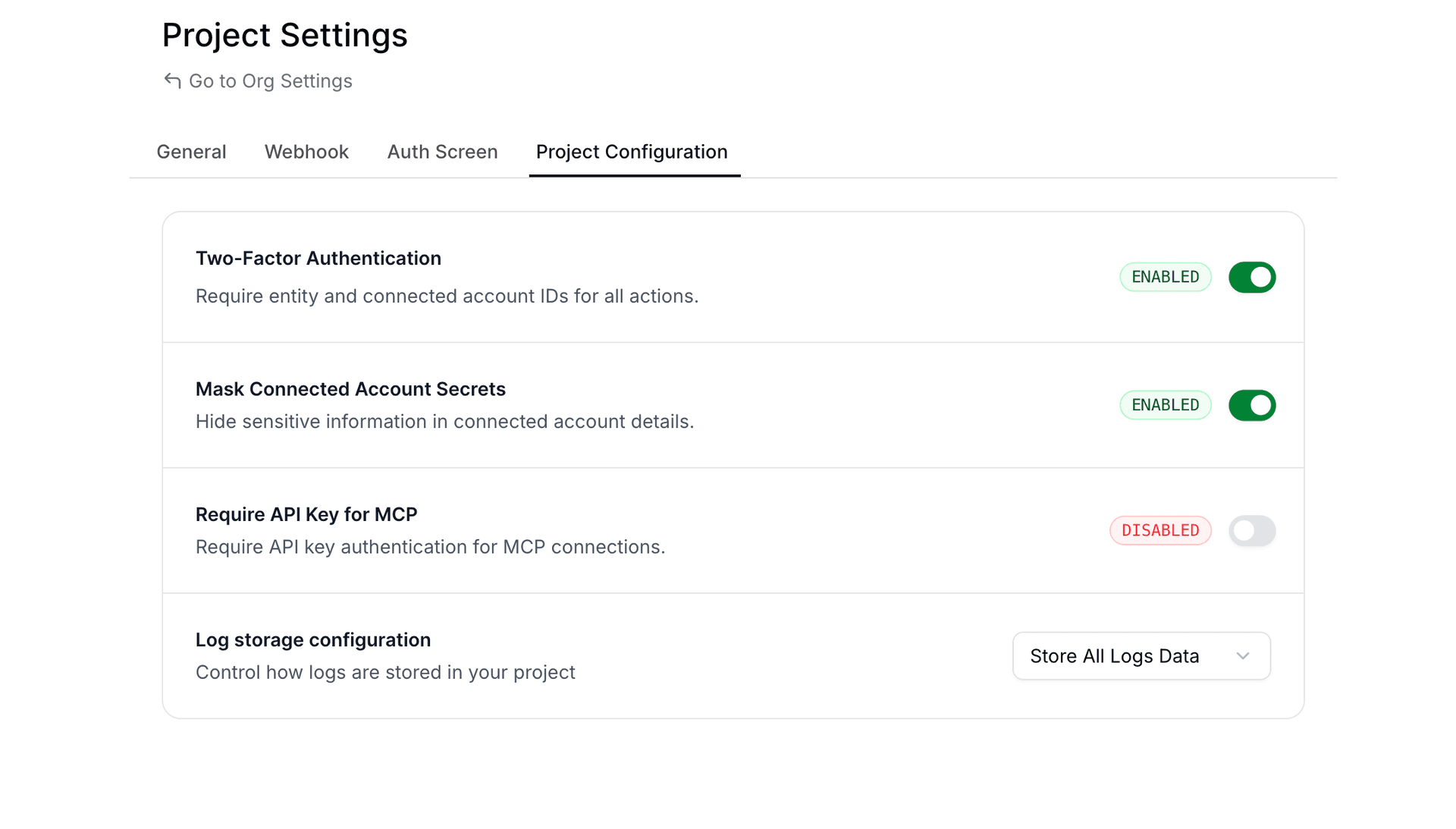Click the Two-Factor Authentication heading
Screen dimensions: 1456x829
point(318,258)
